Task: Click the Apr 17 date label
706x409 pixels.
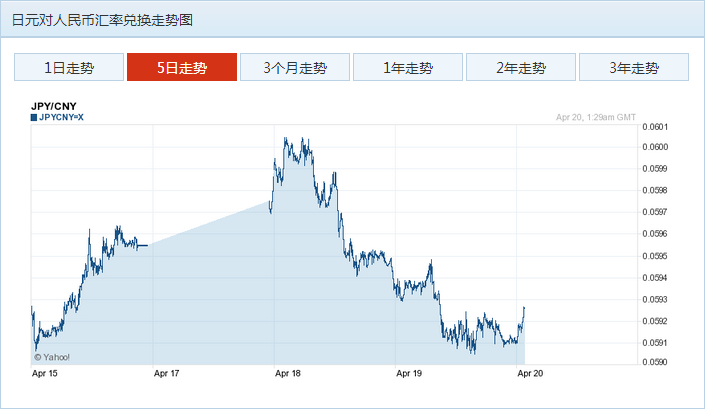Action: point(166,373)
